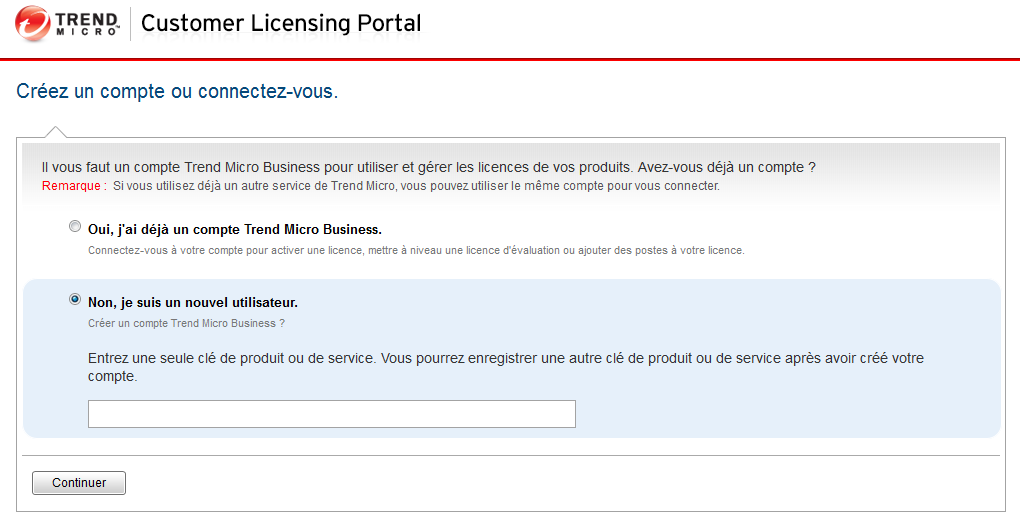
Task: Click label 'Non, je suis un nouvel utilisateur'
Action: 193,302
